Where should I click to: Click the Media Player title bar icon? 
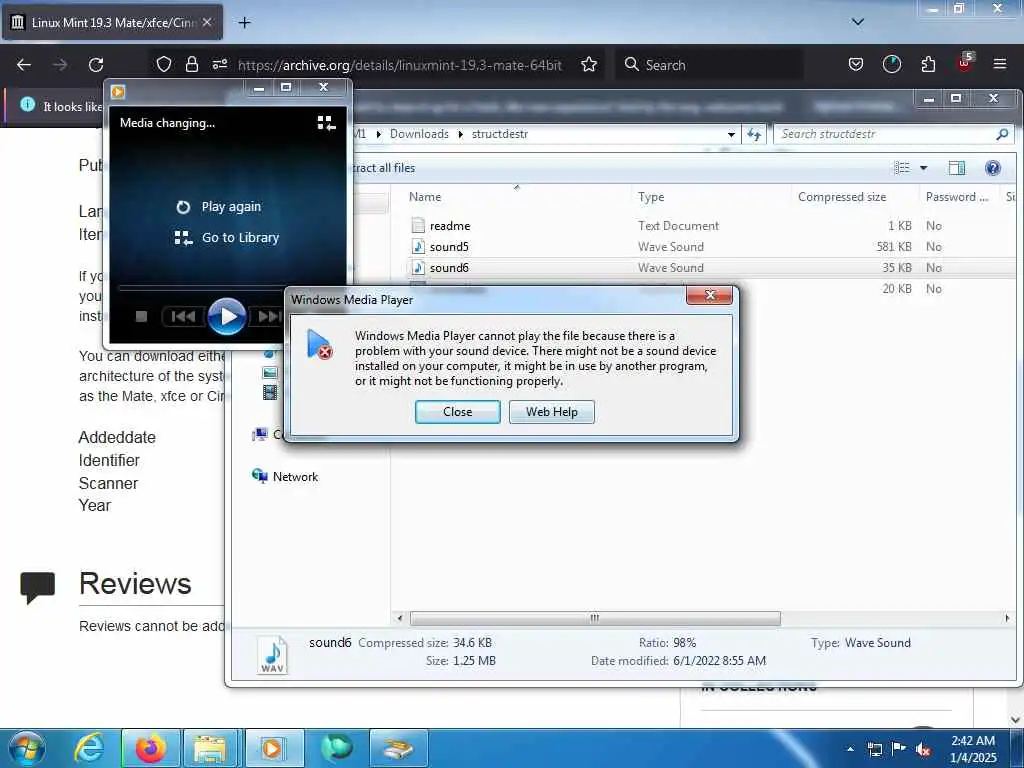point(118,91)
